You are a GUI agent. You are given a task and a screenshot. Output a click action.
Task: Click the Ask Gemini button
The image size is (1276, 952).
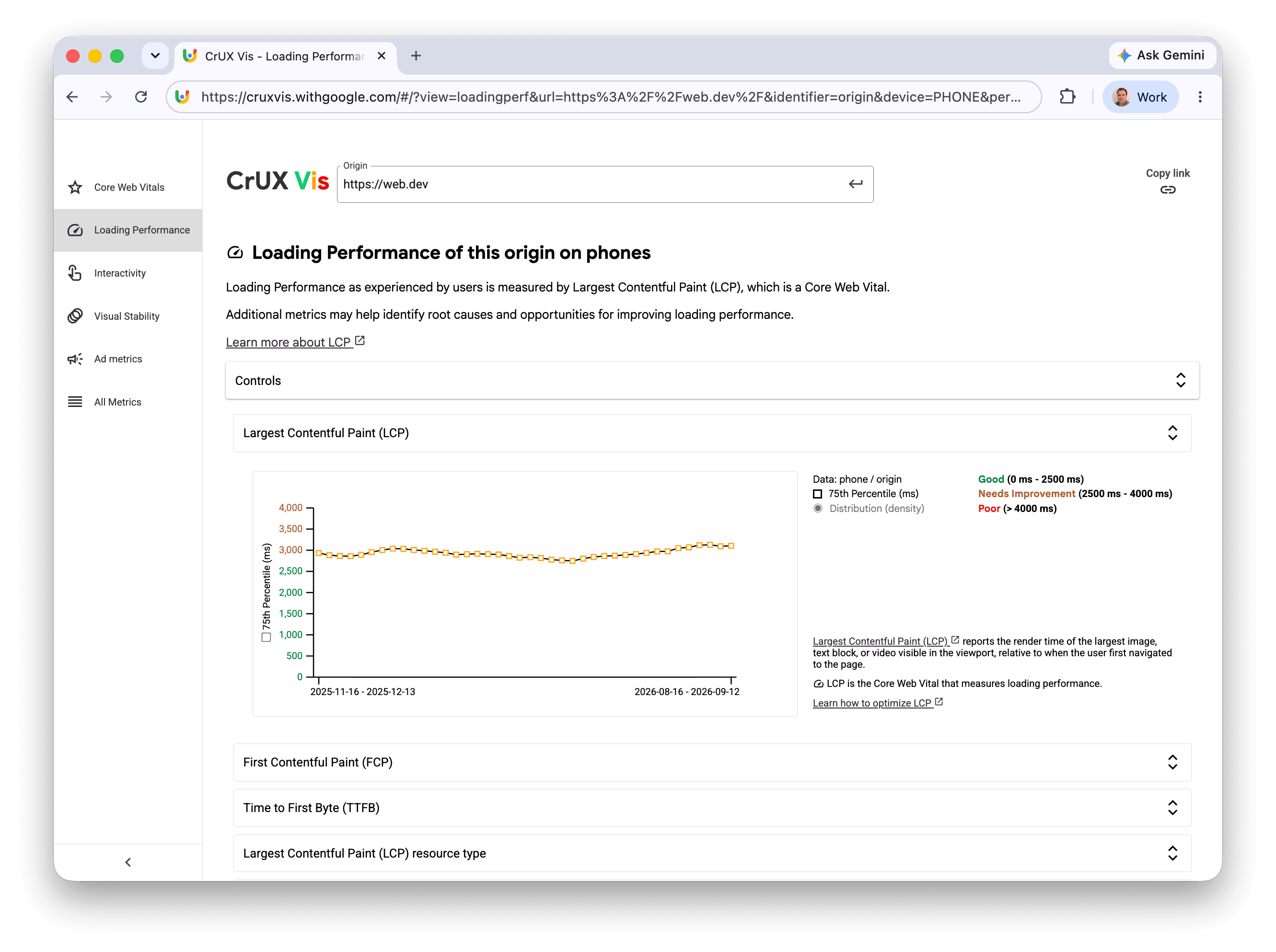(x=1161, y=55)
